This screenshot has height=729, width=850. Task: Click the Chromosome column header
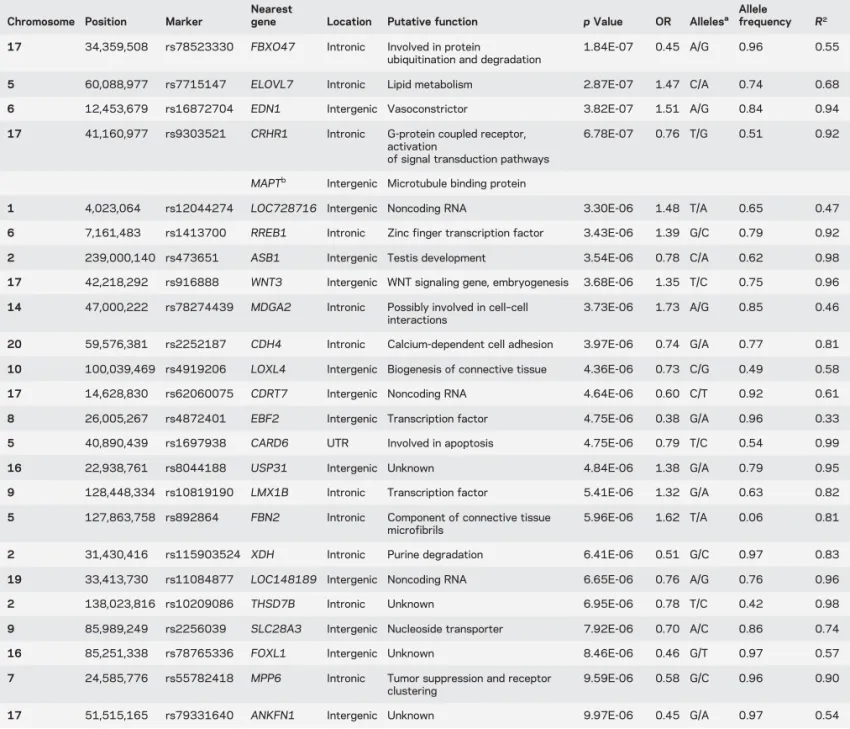[x=41, y=22]
